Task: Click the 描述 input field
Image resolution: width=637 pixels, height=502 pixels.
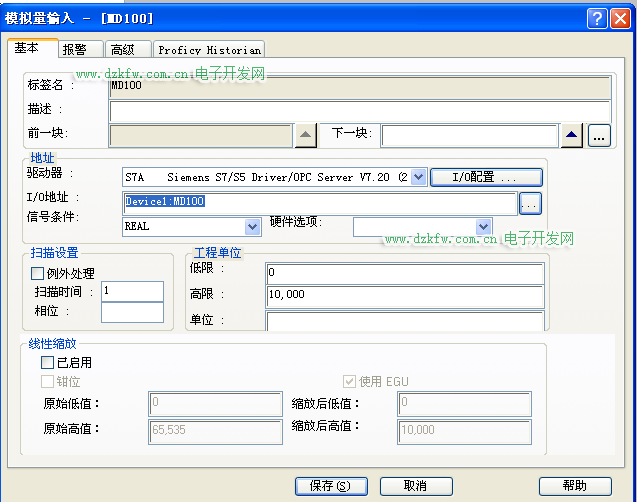Action: click(x=359, y=110)
